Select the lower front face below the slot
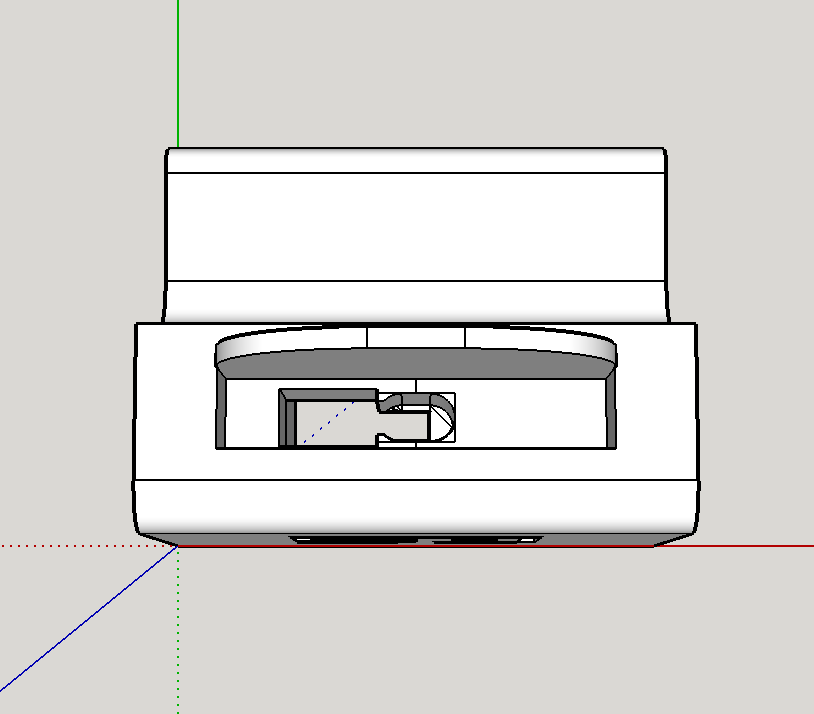The width and height of the screenshot is (814, 714). (415, 506)
